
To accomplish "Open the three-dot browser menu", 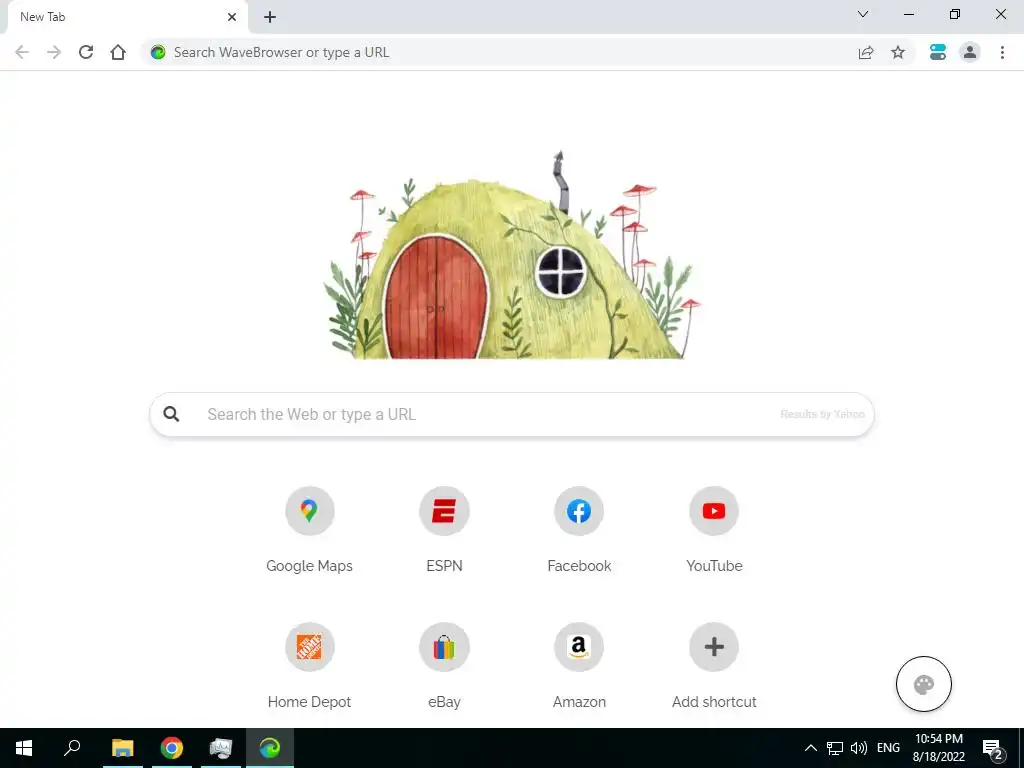I will (x=1002, y=52).
